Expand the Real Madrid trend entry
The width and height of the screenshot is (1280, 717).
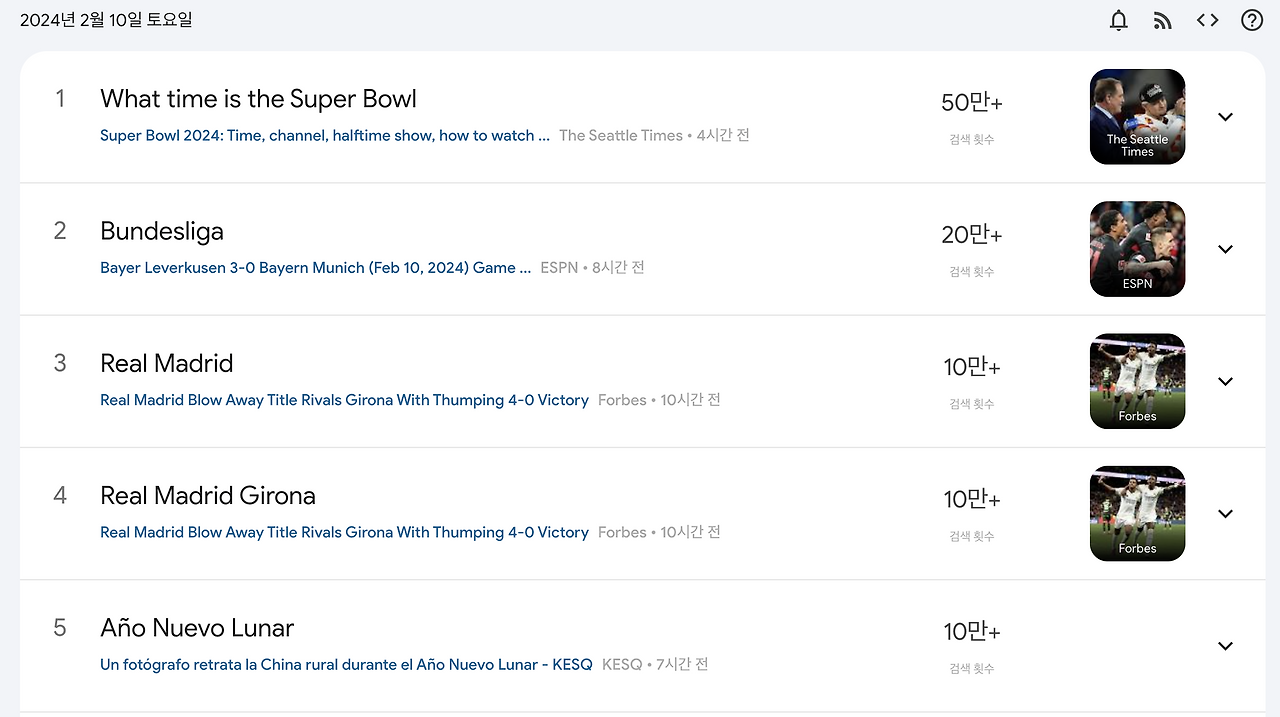click(x=1225, y=381)
